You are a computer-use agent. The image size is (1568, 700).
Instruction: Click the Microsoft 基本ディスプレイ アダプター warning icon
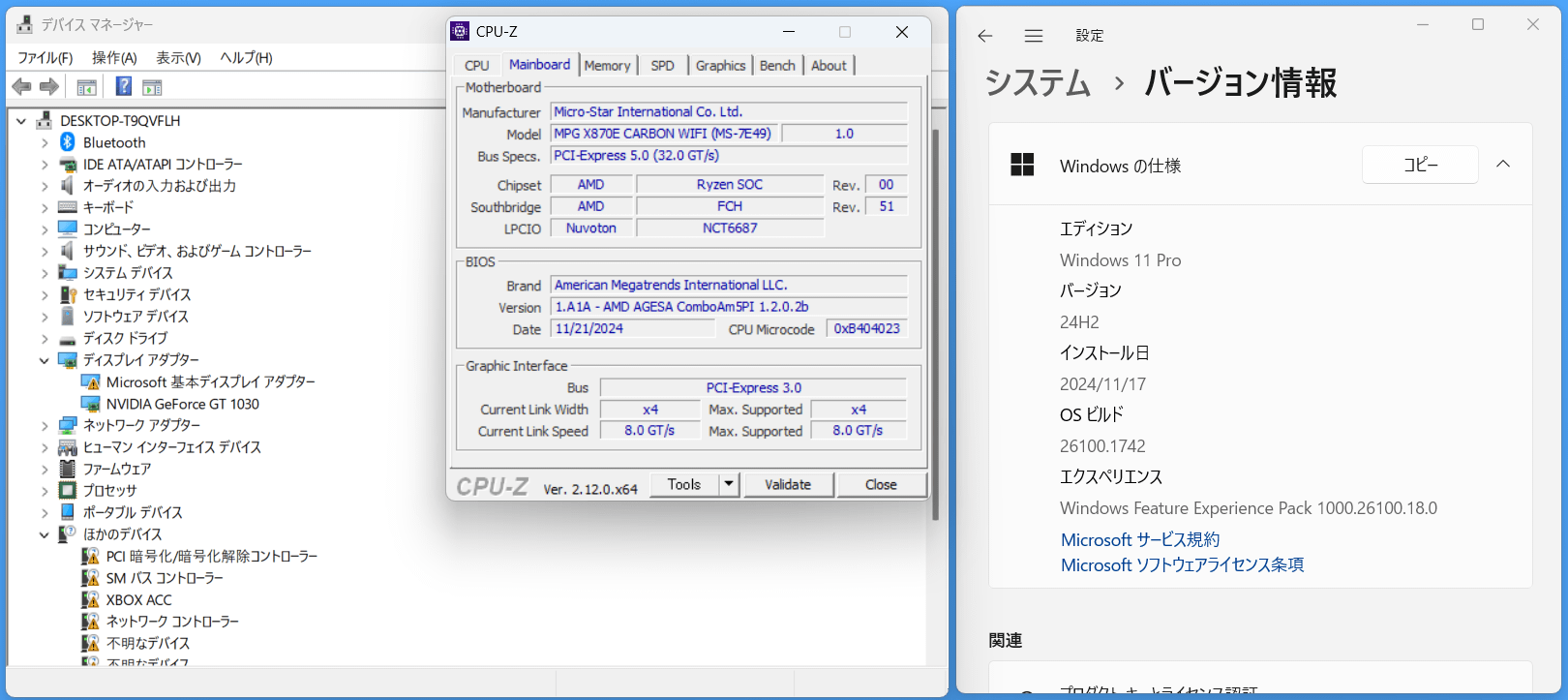[91, 382]
